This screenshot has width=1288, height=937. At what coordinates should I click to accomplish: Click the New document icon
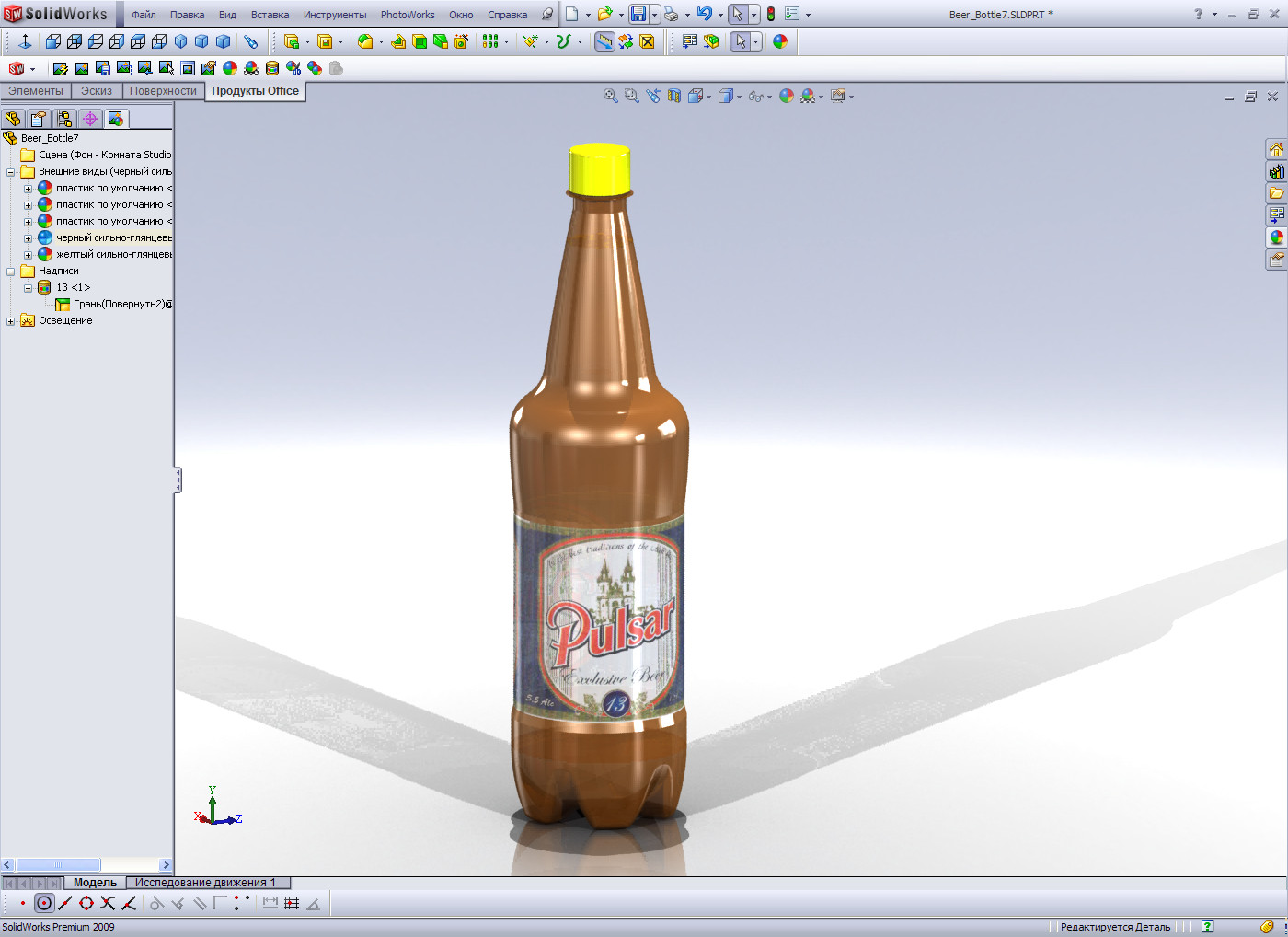(x=572, y=15)
